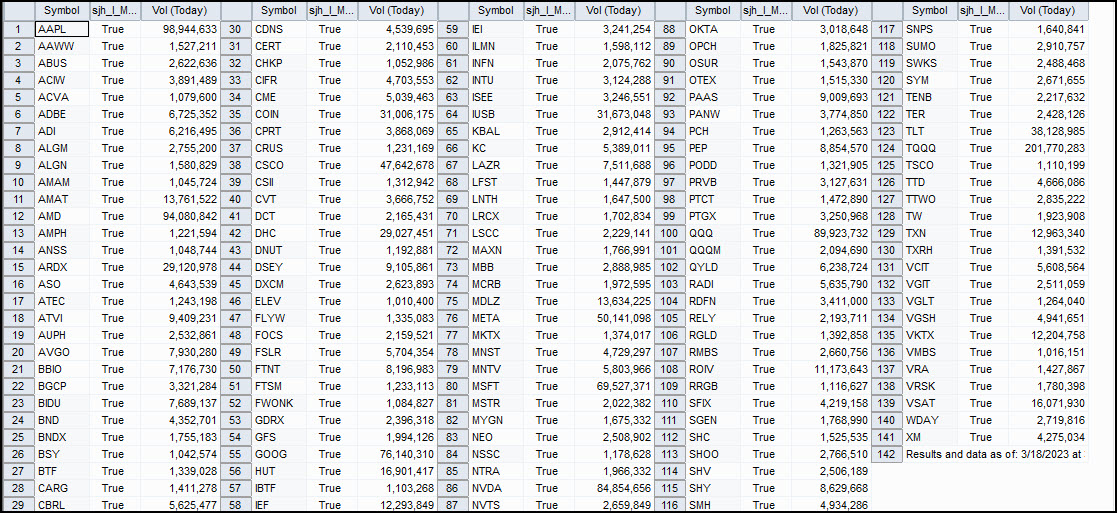1117x513 pixels.
Task: Select the AMD symbol cell
Action: [x=62, y=216]
